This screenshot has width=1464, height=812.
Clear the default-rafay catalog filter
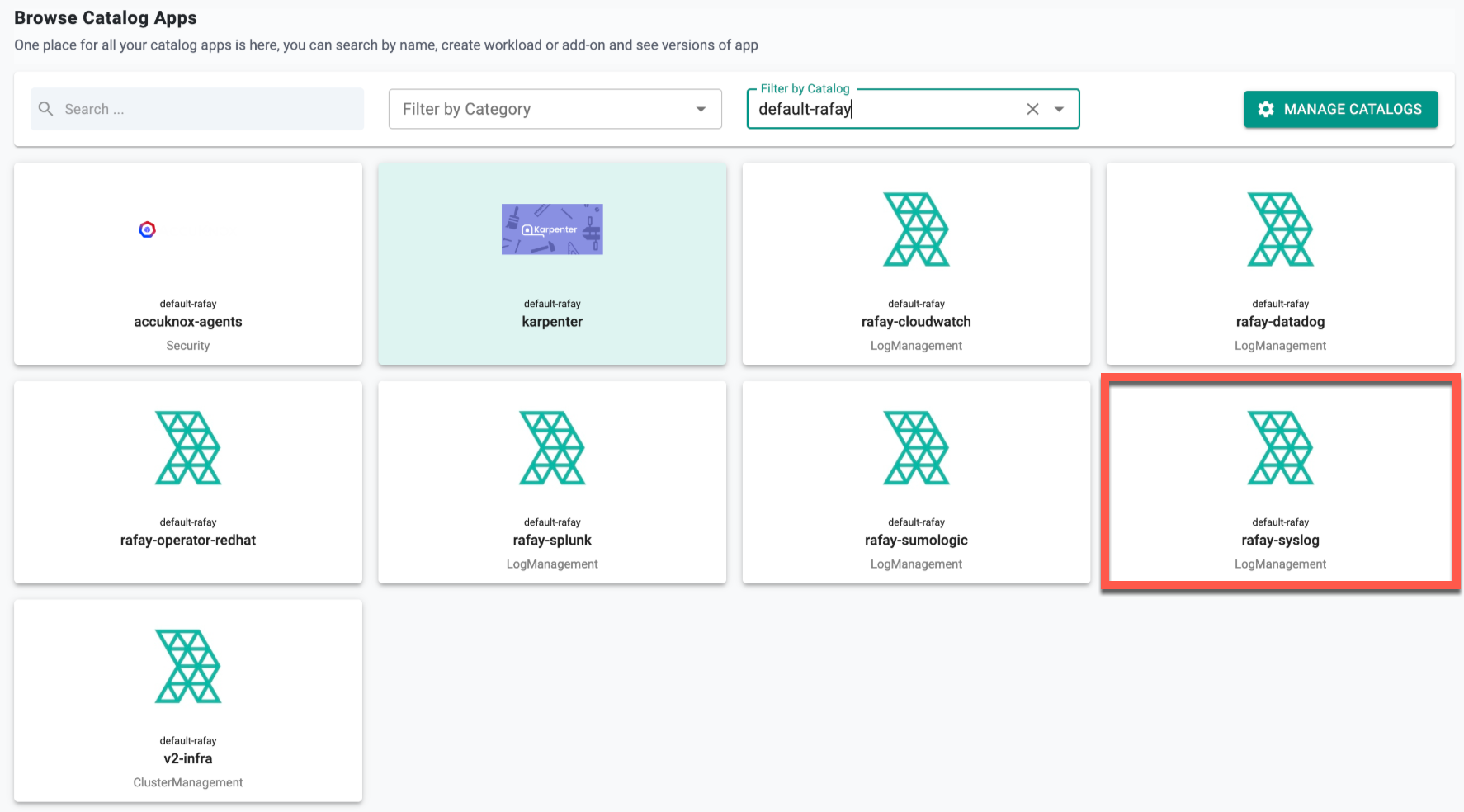pos(1032,108)
